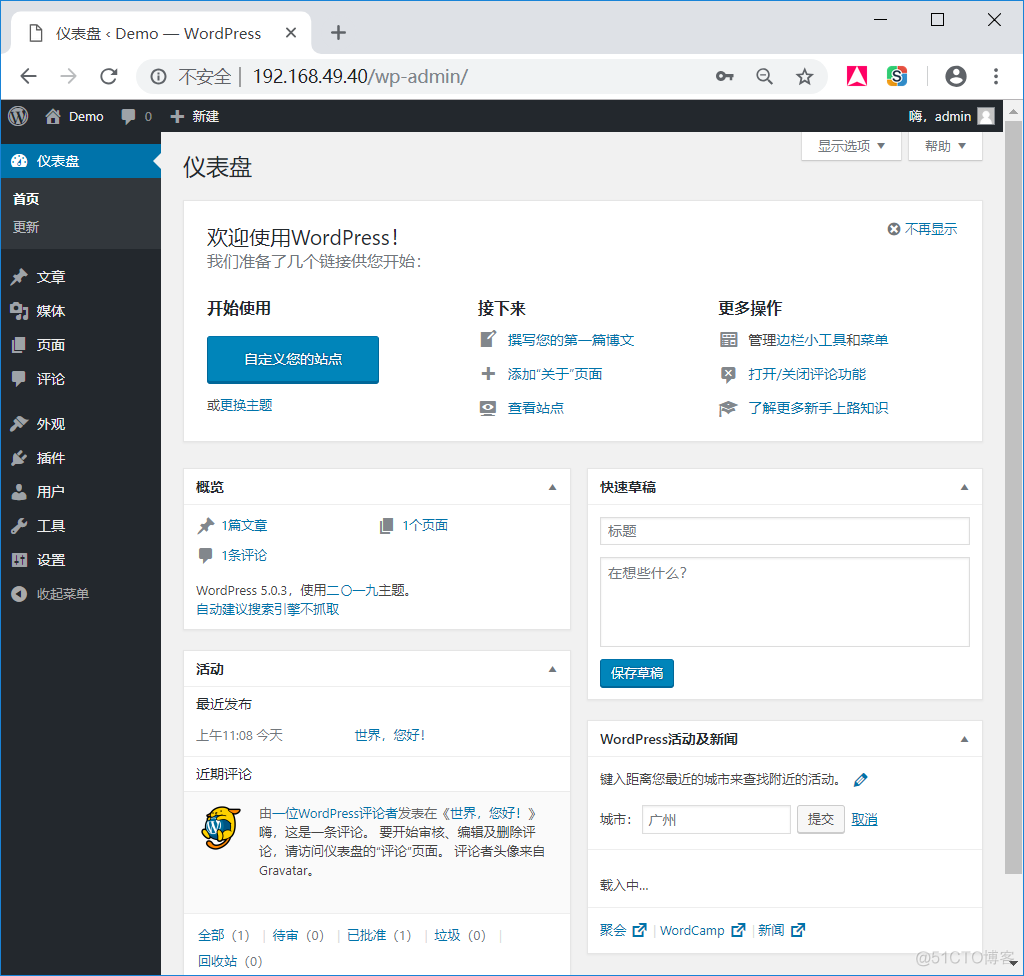Filter comments by 垃圾
Screen dimensions: 1024x976
tap(447, 935)
